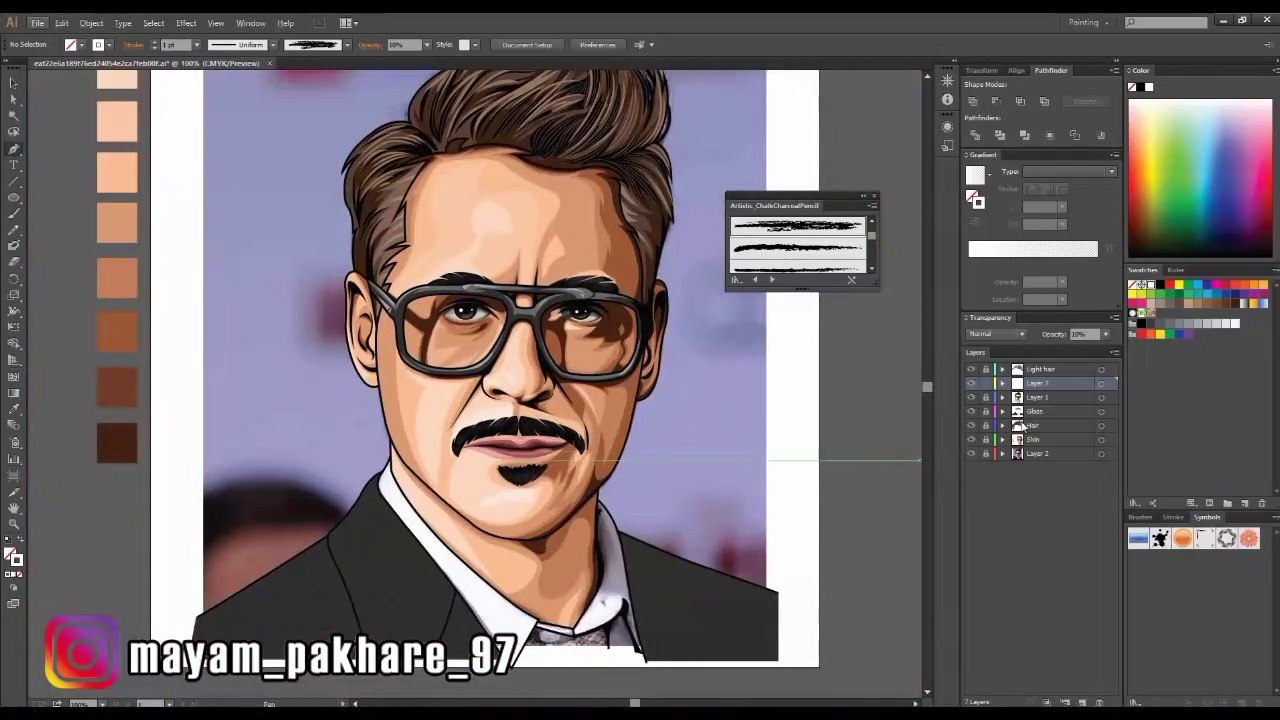Select the Lasso tool
1280x720 pixels.
click(x=14, y=132)
